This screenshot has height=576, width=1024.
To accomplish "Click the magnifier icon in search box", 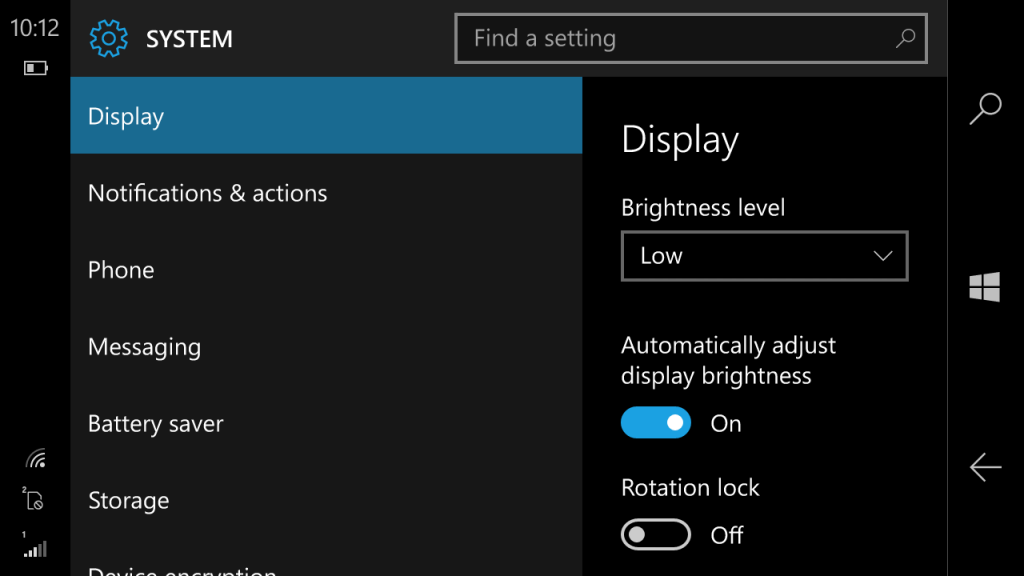I will 905,38.
